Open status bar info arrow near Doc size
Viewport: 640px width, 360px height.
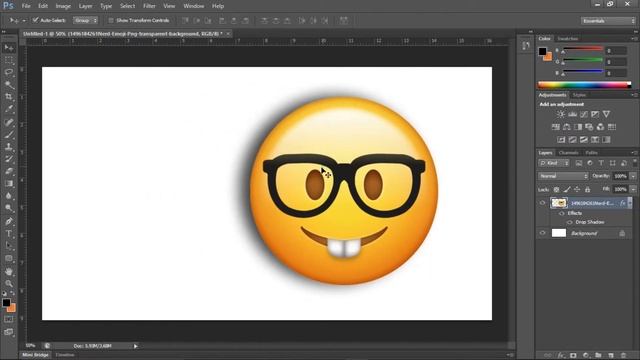136,346
